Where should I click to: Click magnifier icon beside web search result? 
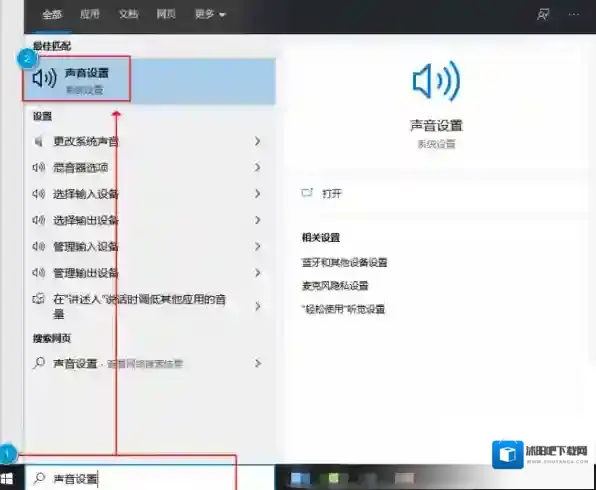pyautogui.click(x=39, y=363)
